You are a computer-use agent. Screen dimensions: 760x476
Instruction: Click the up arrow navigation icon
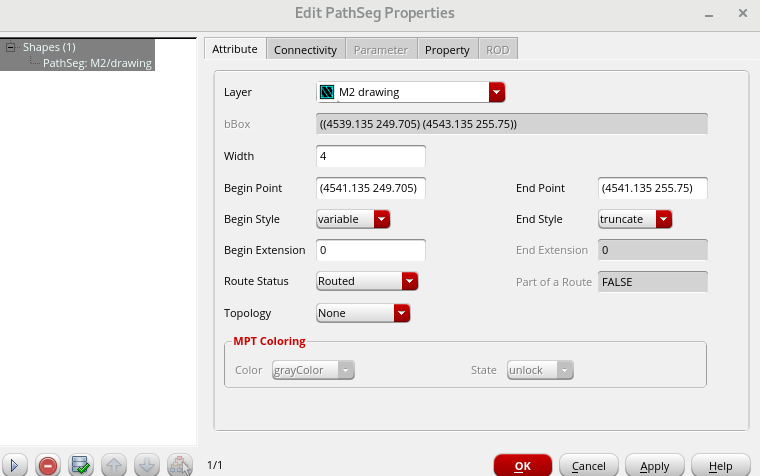(x=114, y=465)
